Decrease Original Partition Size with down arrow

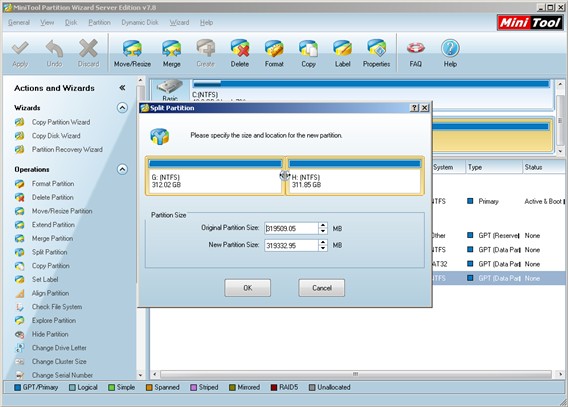pyautogui.click(x=323, y=232)
